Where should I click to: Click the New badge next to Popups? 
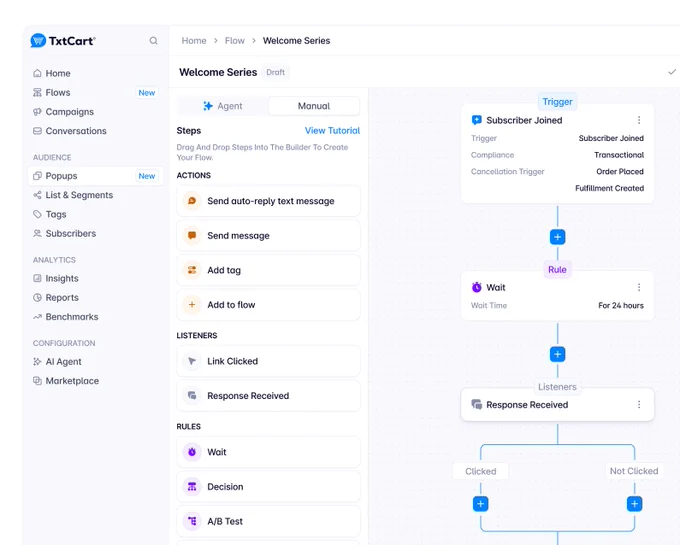(x=147, y=176)
